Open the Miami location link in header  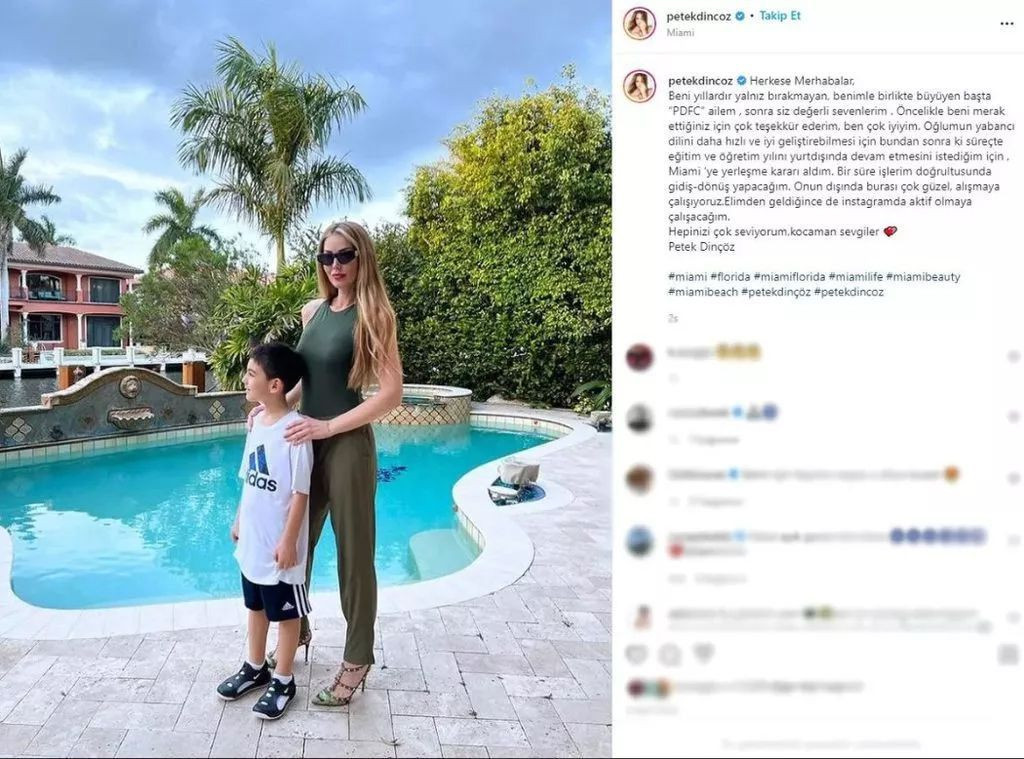pyautogui.click(x=680, y=33)
